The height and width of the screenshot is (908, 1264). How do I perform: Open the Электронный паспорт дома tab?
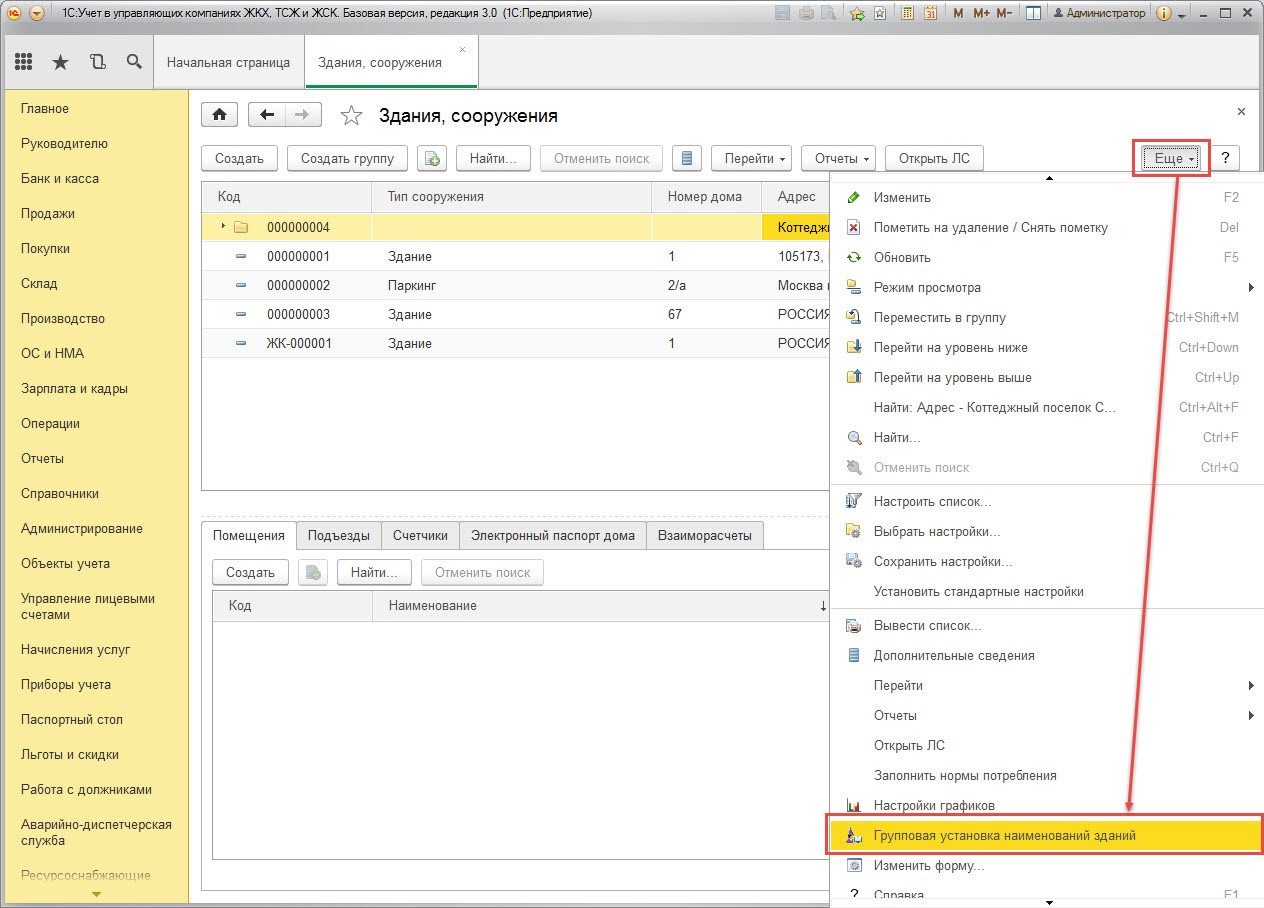click(x=553, y=535)
